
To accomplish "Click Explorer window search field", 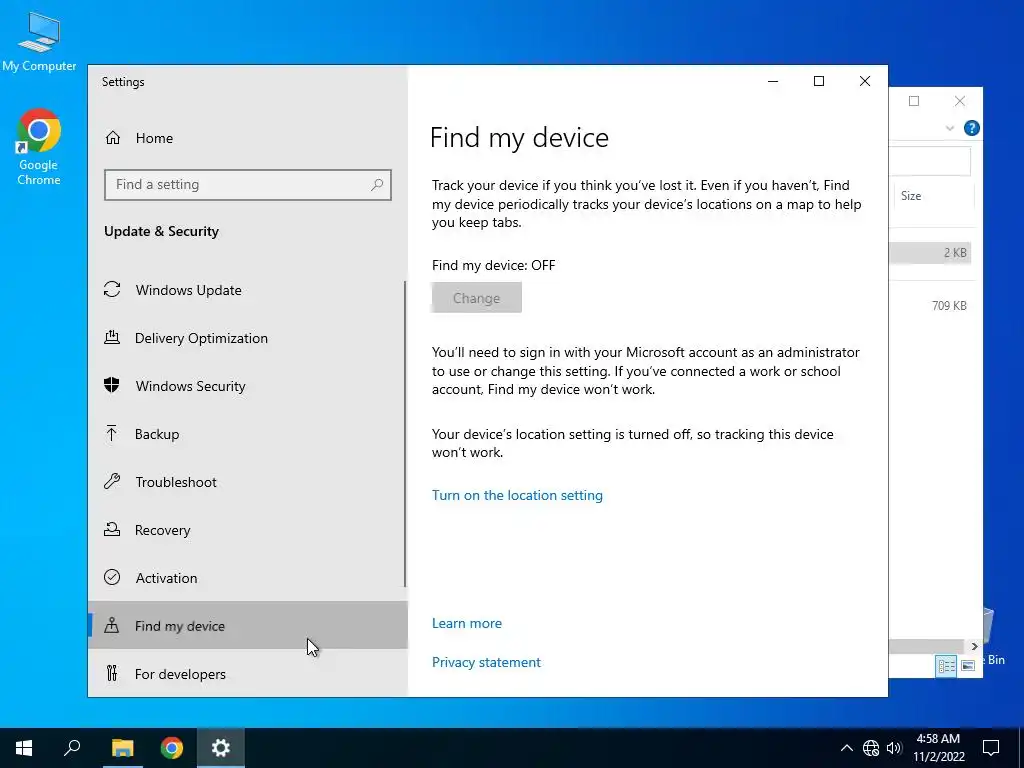I will coord(930,161).
